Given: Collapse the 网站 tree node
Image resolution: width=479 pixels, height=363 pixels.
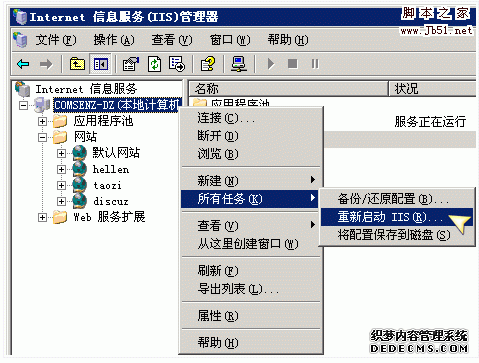Looking at the screenshot, I should click(42, 137).
